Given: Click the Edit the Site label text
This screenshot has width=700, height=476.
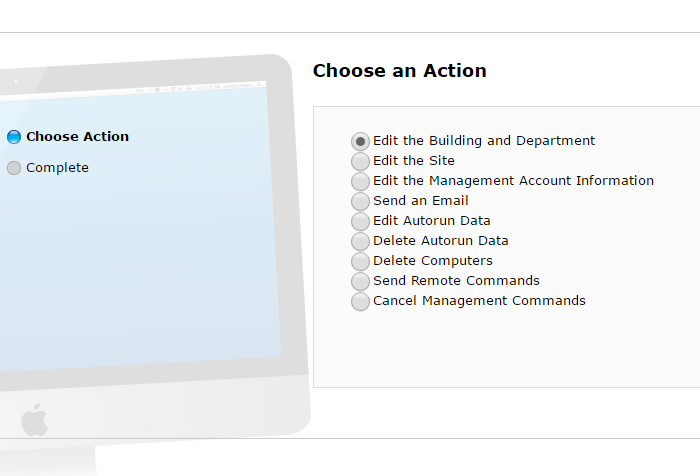Looking at the screenshot, I should pos(414,160).
